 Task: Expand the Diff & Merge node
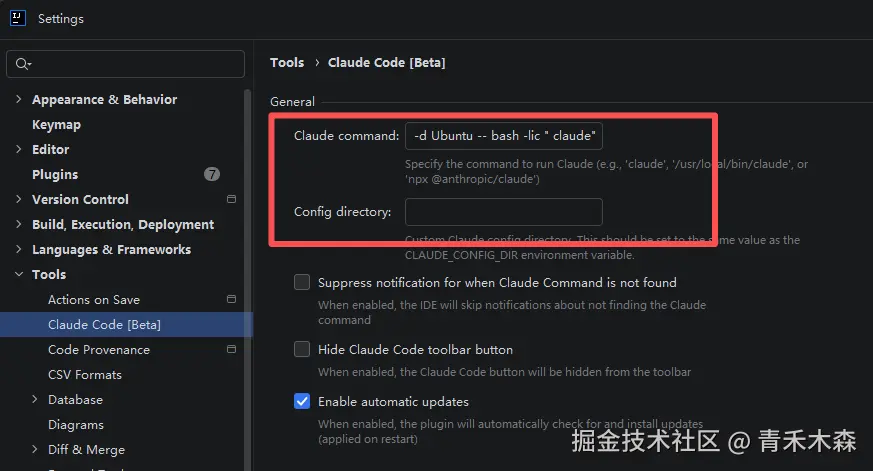click(x=35, y=449)
